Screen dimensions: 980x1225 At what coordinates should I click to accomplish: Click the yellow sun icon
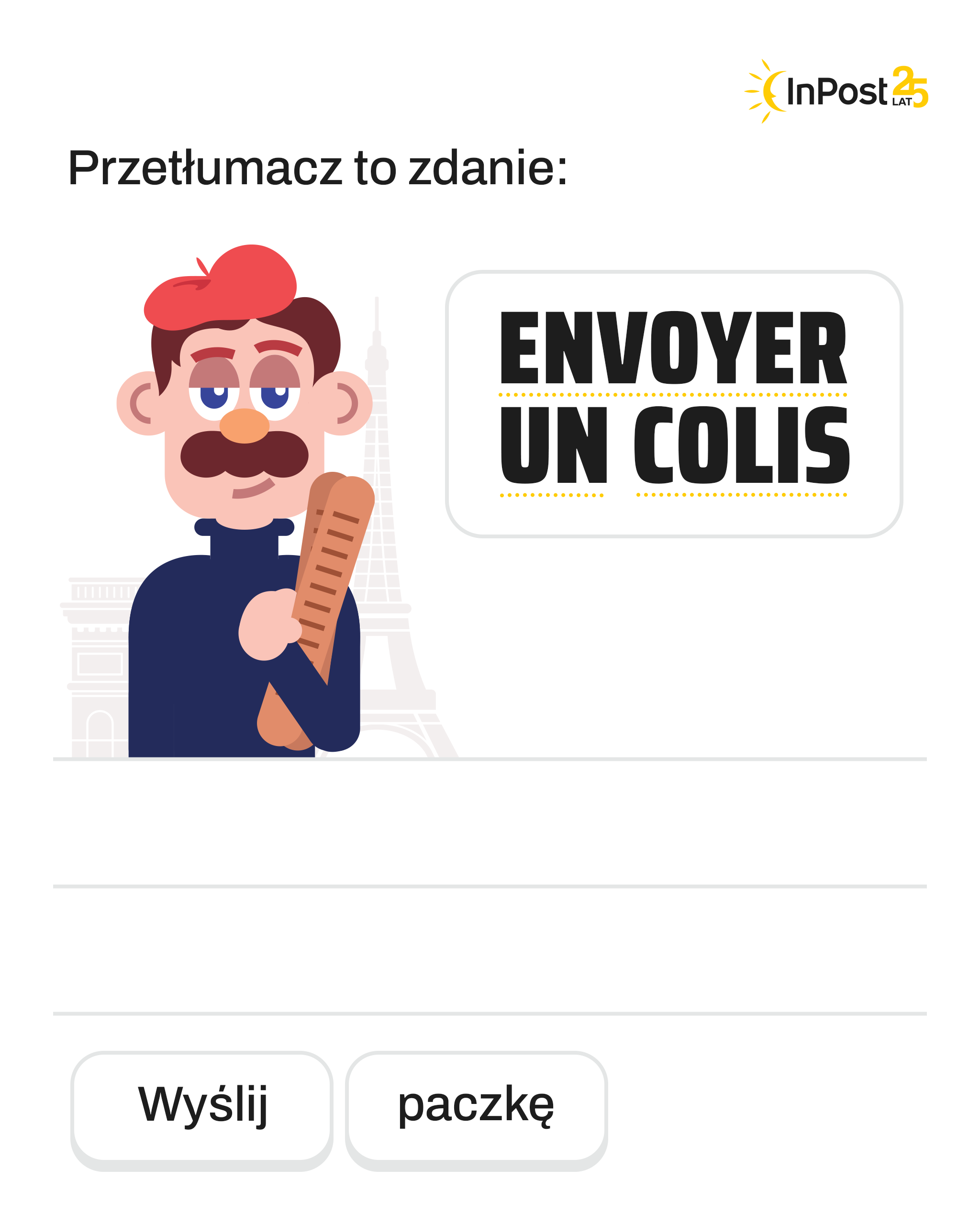click(x=765, y=91)
